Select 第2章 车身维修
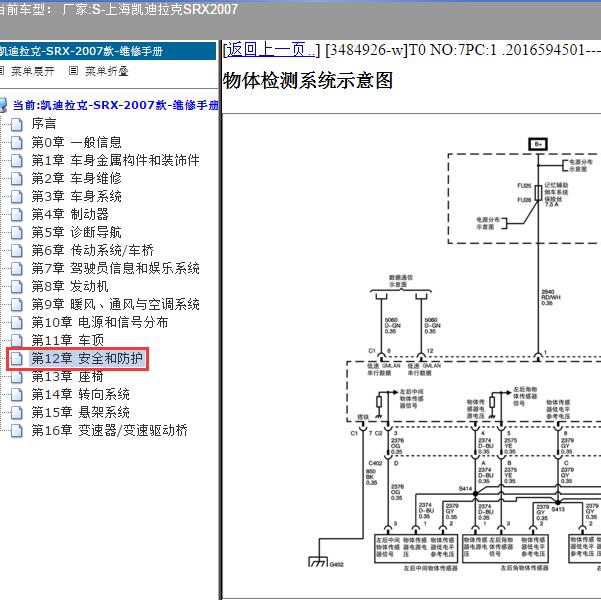 tap(76, 178)
